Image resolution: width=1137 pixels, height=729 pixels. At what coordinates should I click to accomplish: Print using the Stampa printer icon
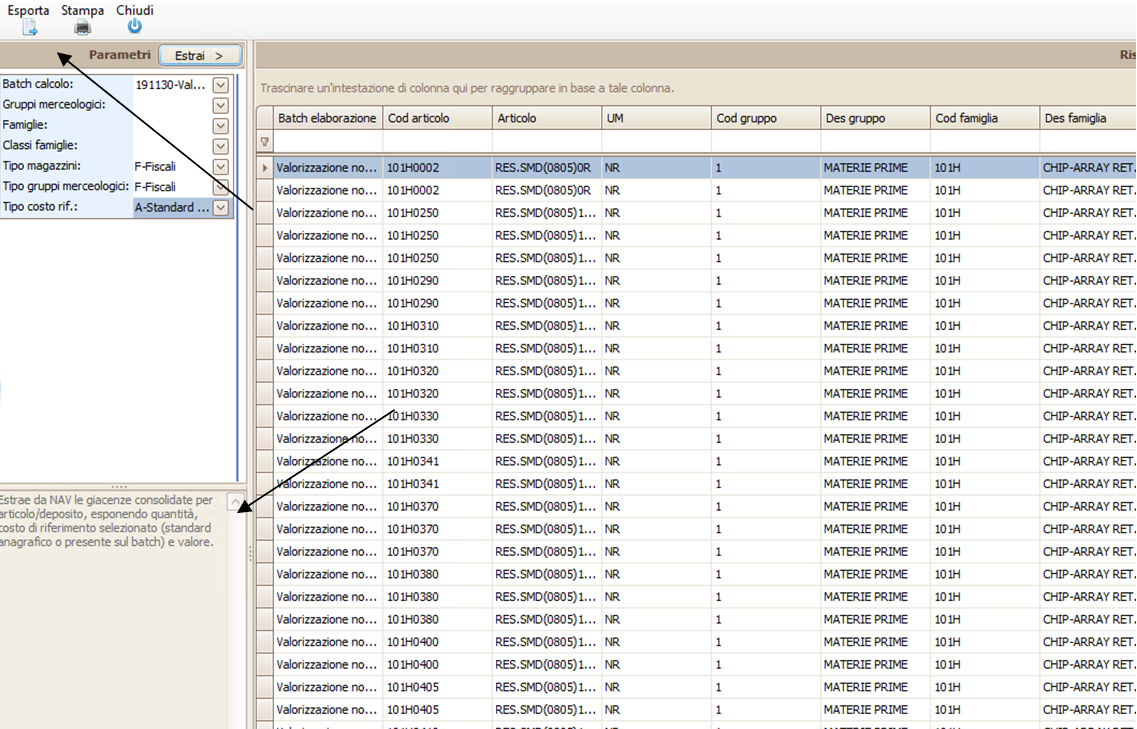(82, 27)
